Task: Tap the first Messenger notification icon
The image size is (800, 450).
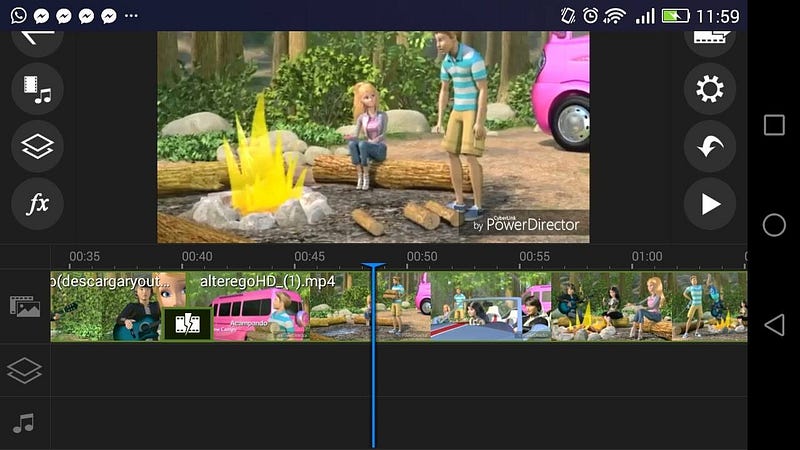Action: (41, 16)
